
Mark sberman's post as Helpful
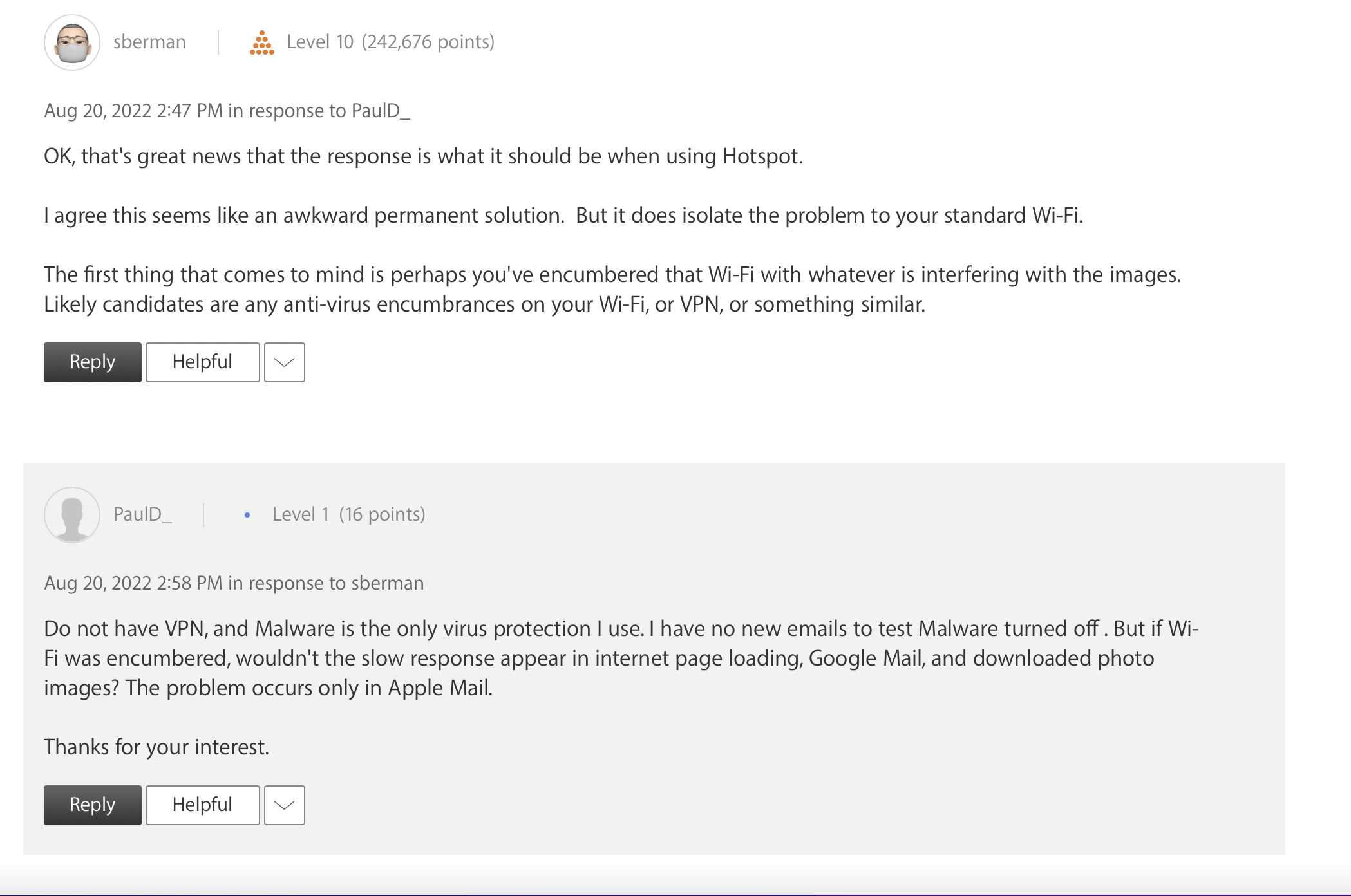click(x=202, y=362)
